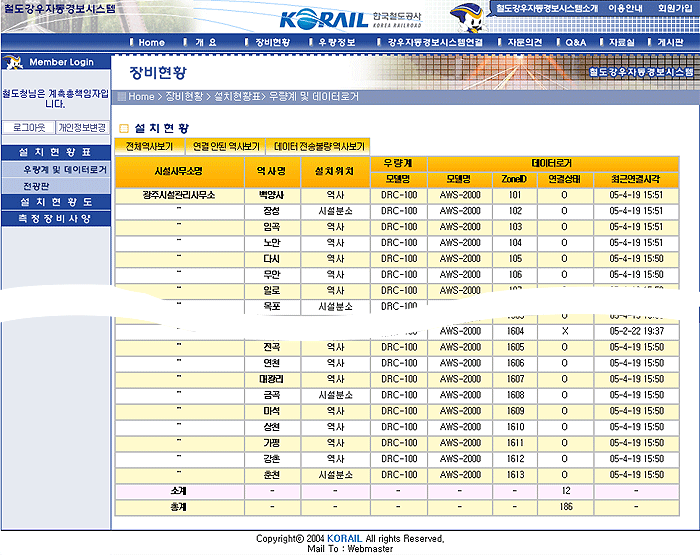700x555 pixels.
Task: Click the 회원가입 link at top right
Action: coord(676,8)
